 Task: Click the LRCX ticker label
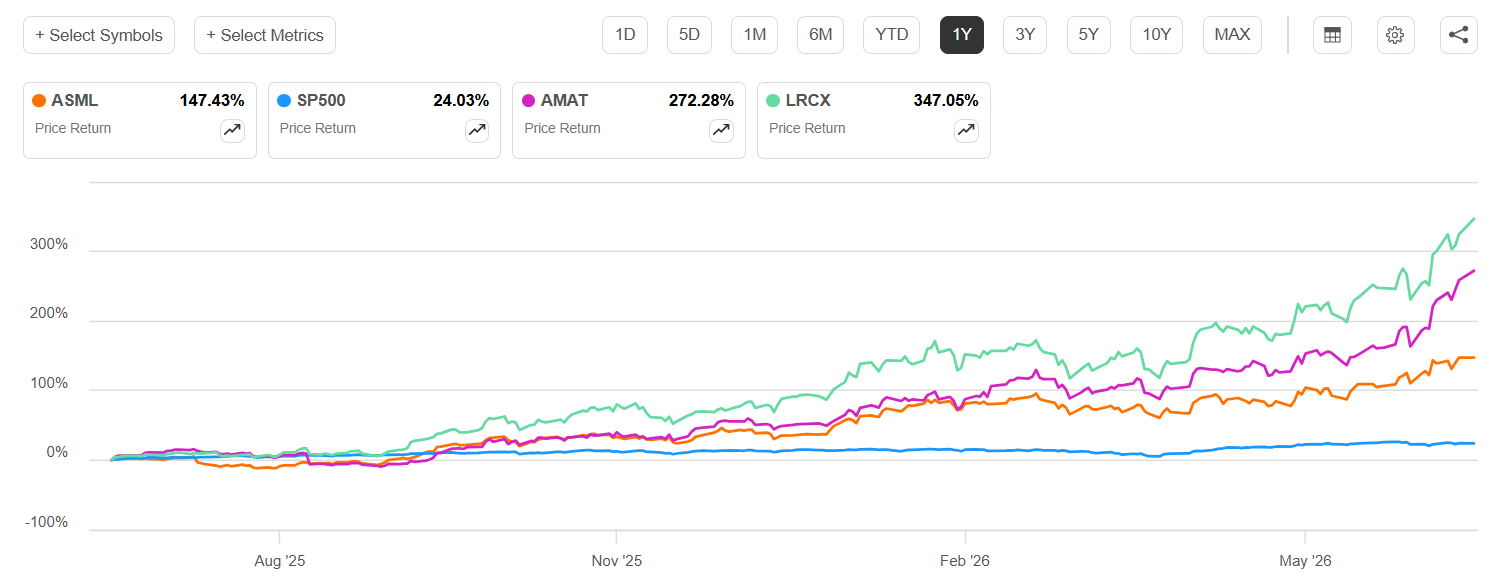click(x=810, y=100)
